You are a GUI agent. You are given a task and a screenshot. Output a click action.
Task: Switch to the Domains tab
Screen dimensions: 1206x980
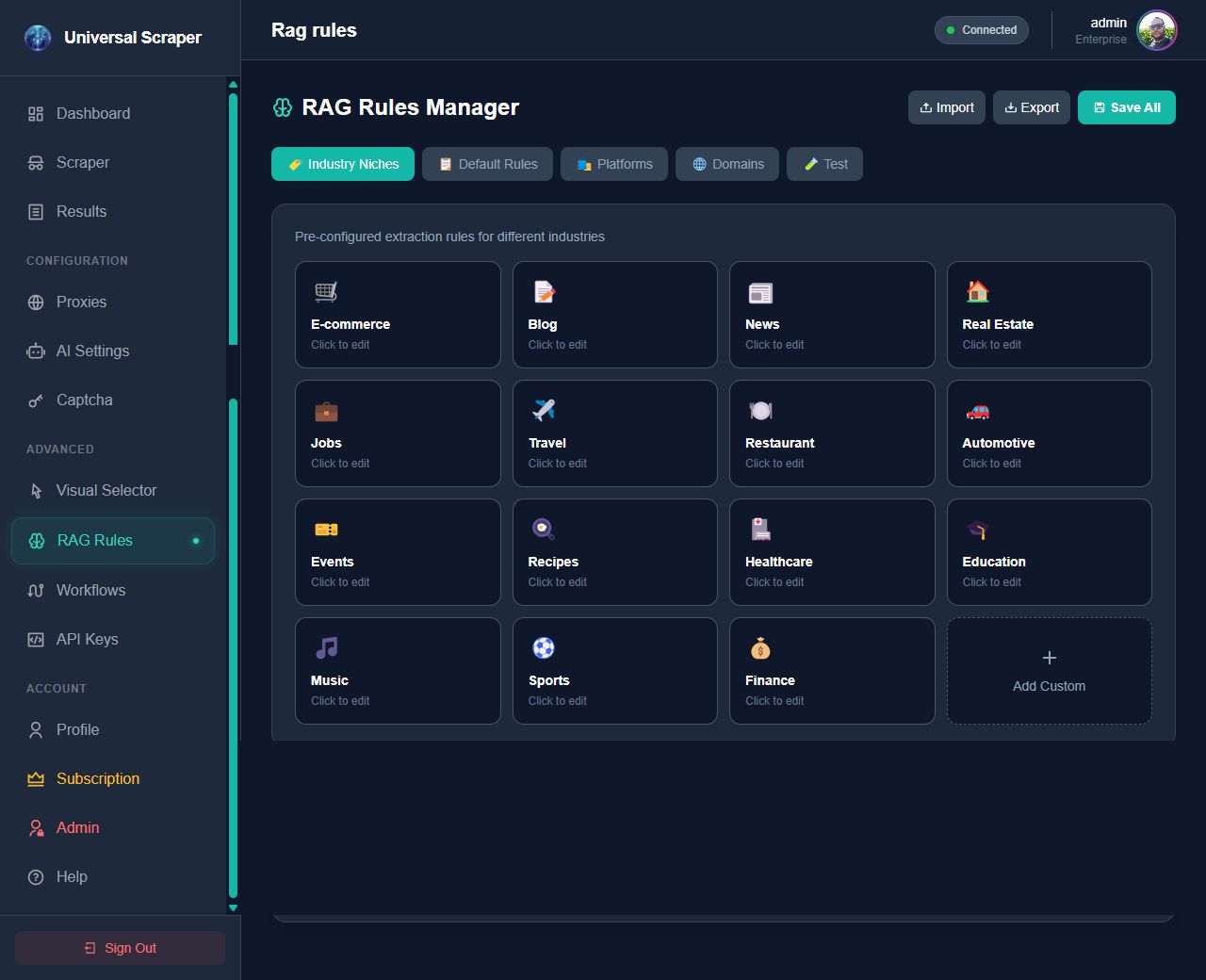point(726,164)
